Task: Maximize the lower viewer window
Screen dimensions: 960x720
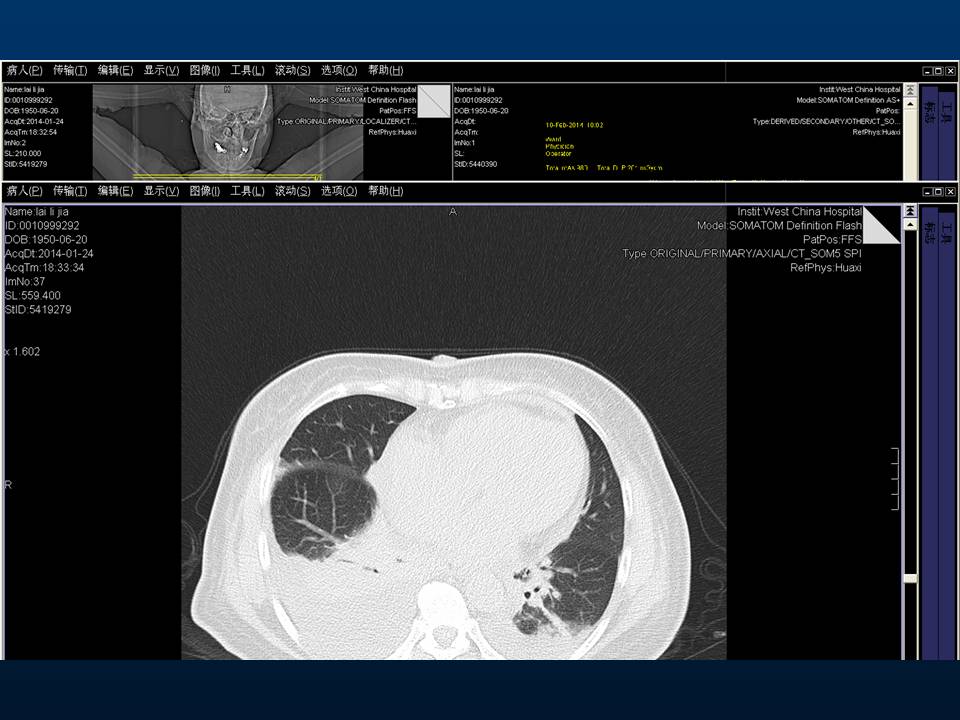Action: tap(938, 191)
